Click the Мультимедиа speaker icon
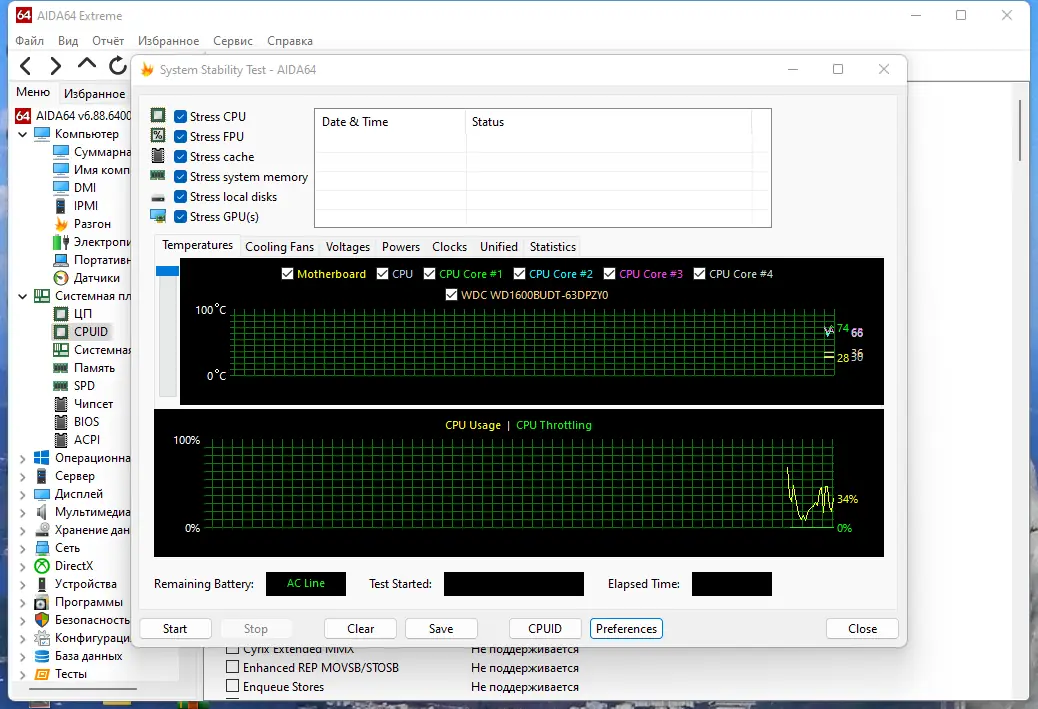 point(42,512)
